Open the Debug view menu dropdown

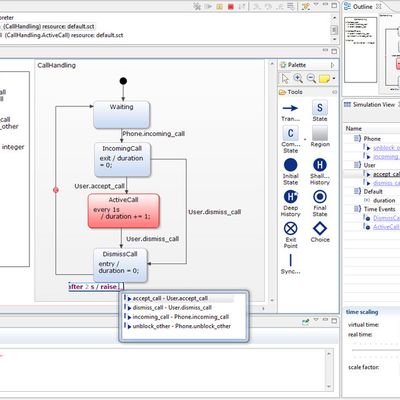point(316,5)
